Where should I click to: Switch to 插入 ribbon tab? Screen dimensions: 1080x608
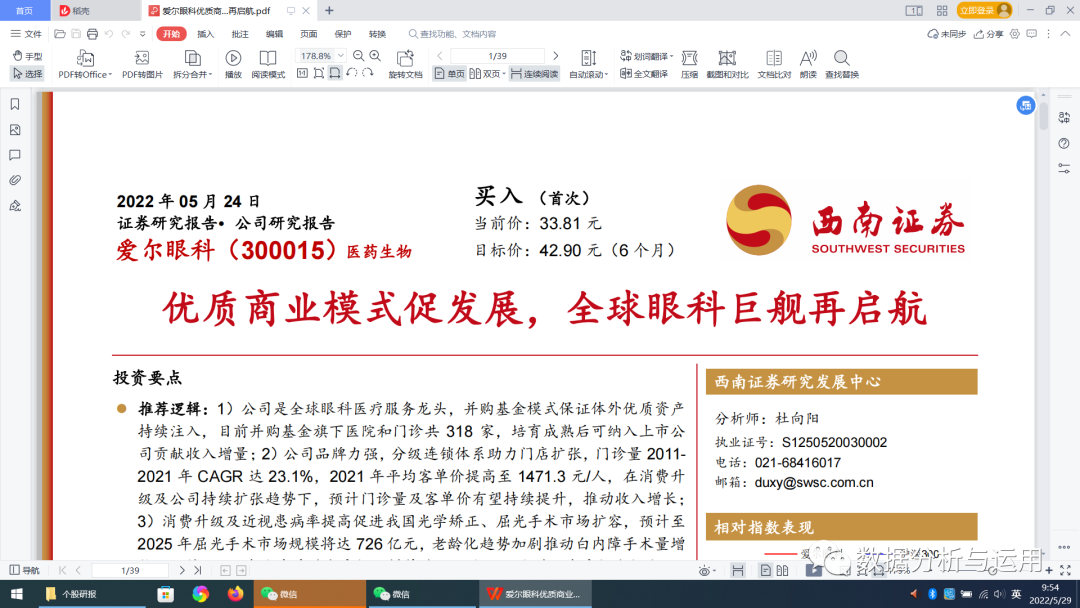pyautogui.click(x=205, y=34)
